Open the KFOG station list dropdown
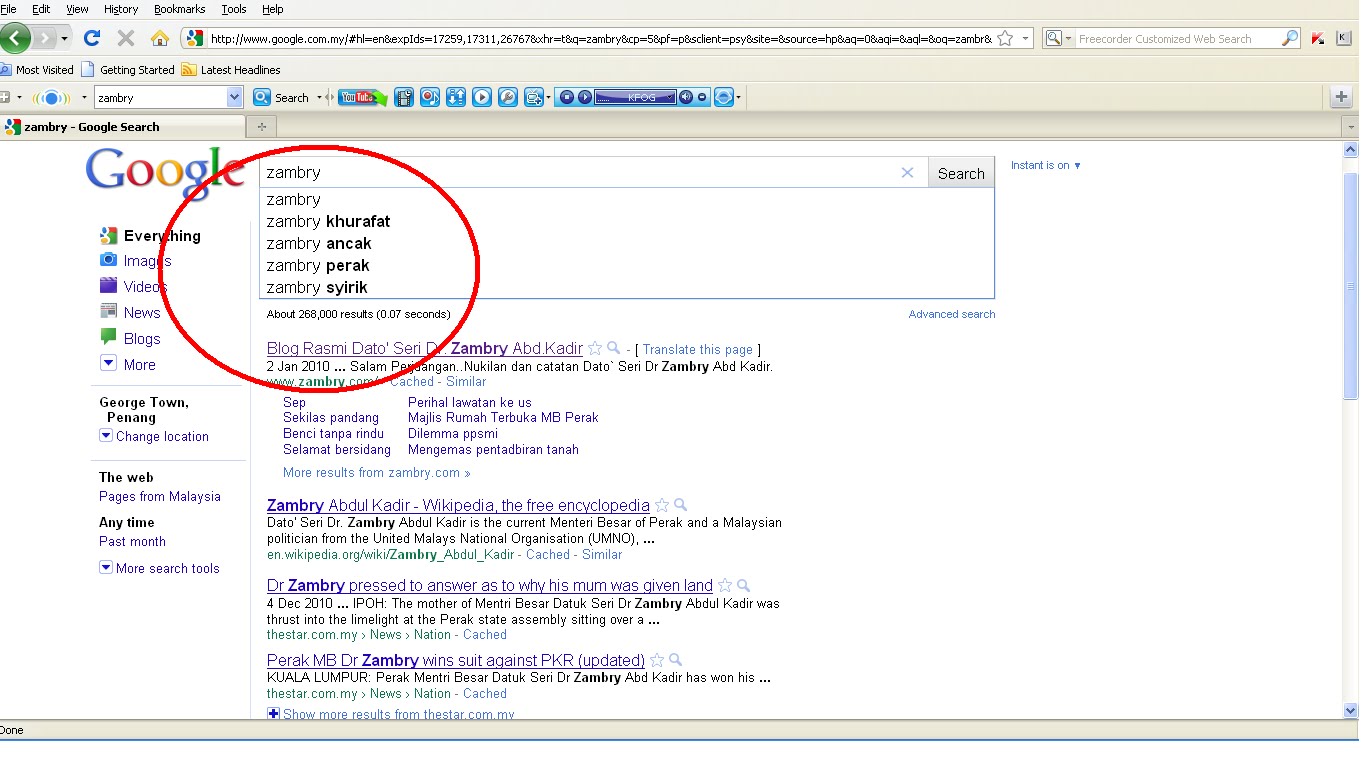The height and width of the screenshot is (768, 1366). 669,97
